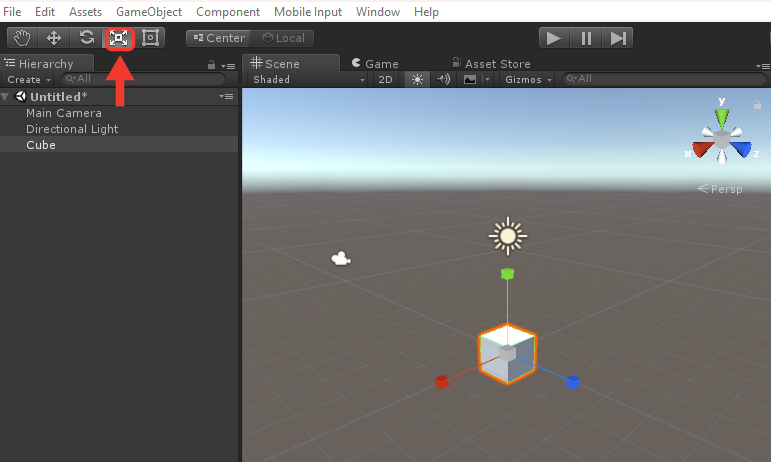Open the Mobile Input menu
The height and width of the screenshot is (462, 771).
click(x=308, y=12)
